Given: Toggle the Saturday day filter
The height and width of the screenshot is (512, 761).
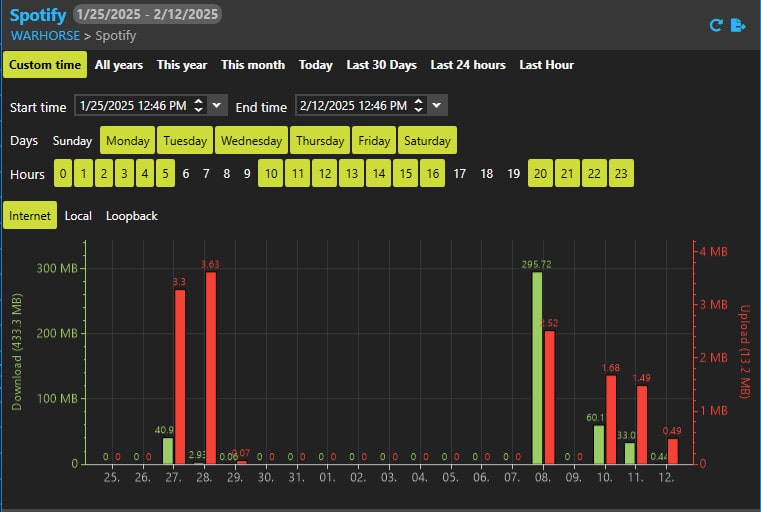Looking at the screenshot, I should [427, 140].
